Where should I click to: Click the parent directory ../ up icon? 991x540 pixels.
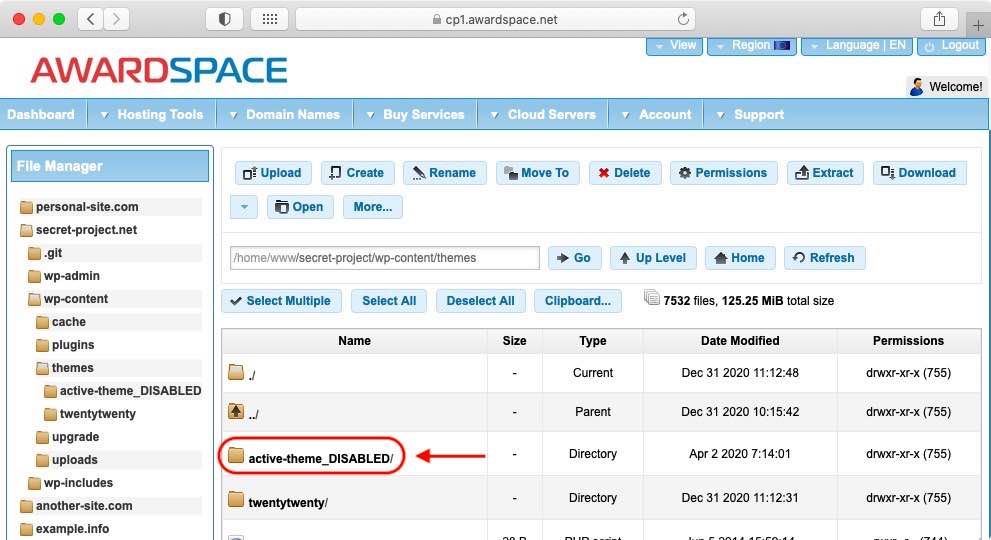(236, 411)
